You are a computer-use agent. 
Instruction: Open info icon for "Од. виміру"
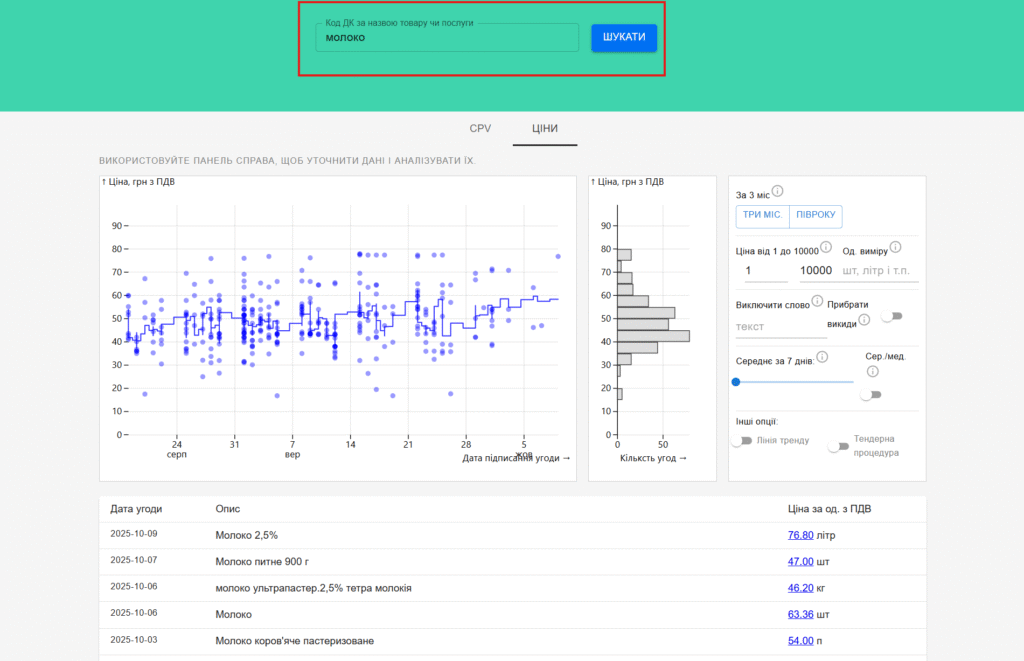click(895, 247)
